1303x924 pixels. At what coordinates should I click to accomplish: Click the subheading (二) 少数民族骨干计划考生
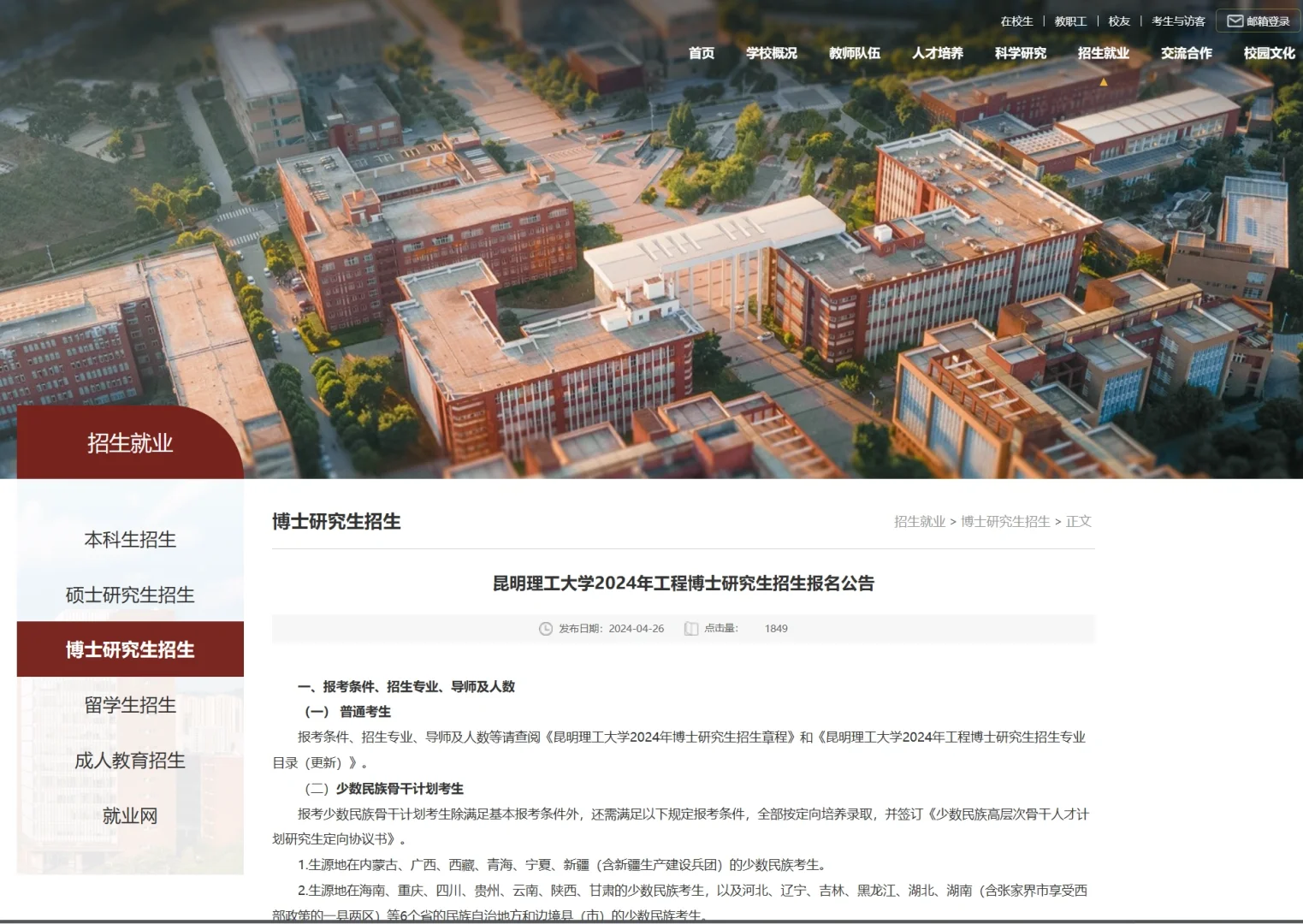point(384,789)
